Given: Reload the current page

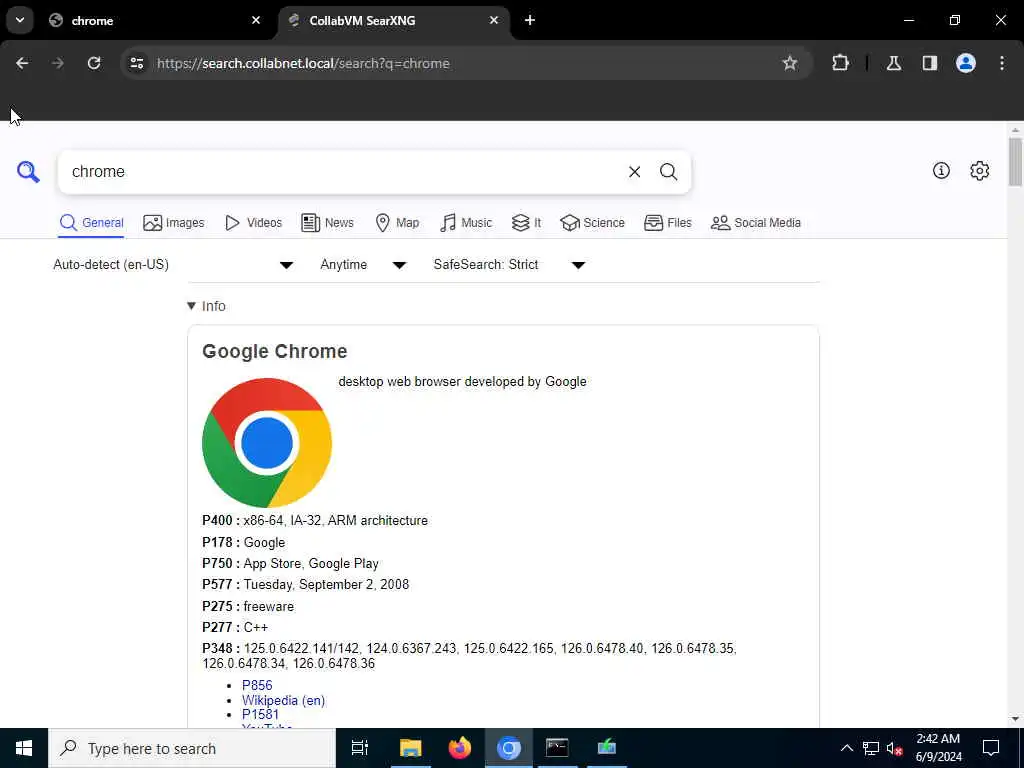Looking at the screenshot, I should (94, 63).
